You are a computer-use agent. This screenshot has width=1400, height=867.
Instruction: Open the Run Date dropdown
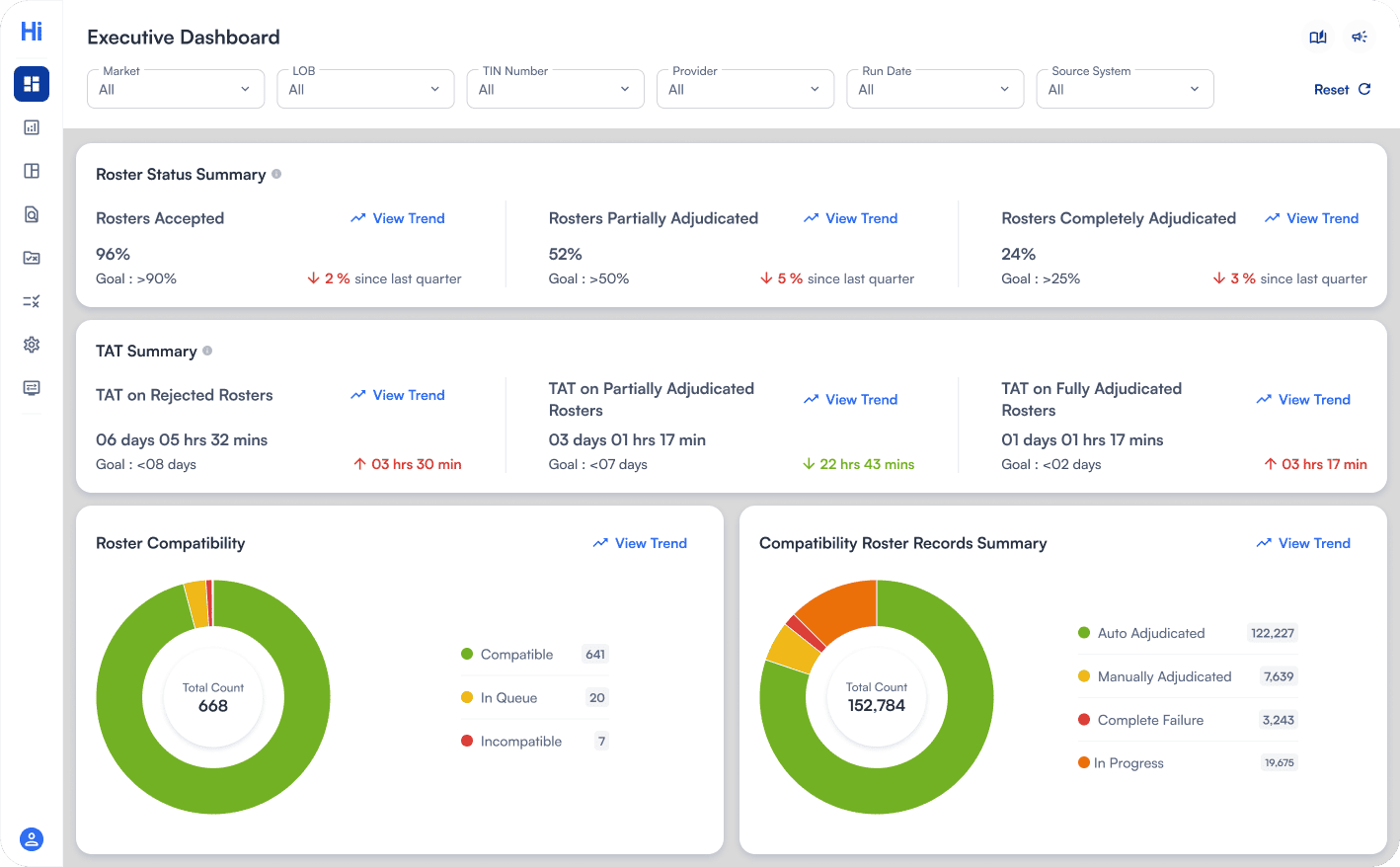pos(935,90)
